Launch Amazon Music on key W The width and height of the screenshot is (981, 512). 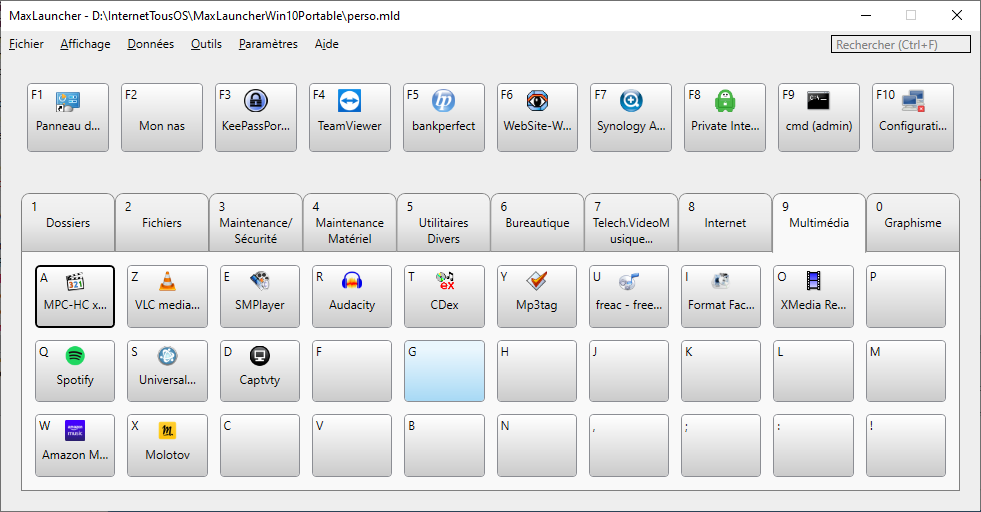[75, 445]
